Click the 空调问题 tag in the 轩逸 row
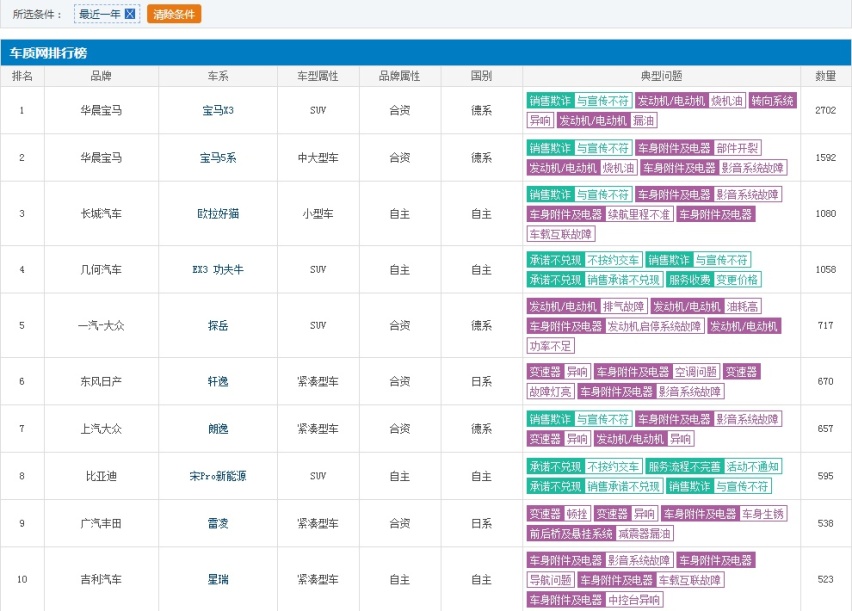852x611 pixels. click(x=696, y=372)
